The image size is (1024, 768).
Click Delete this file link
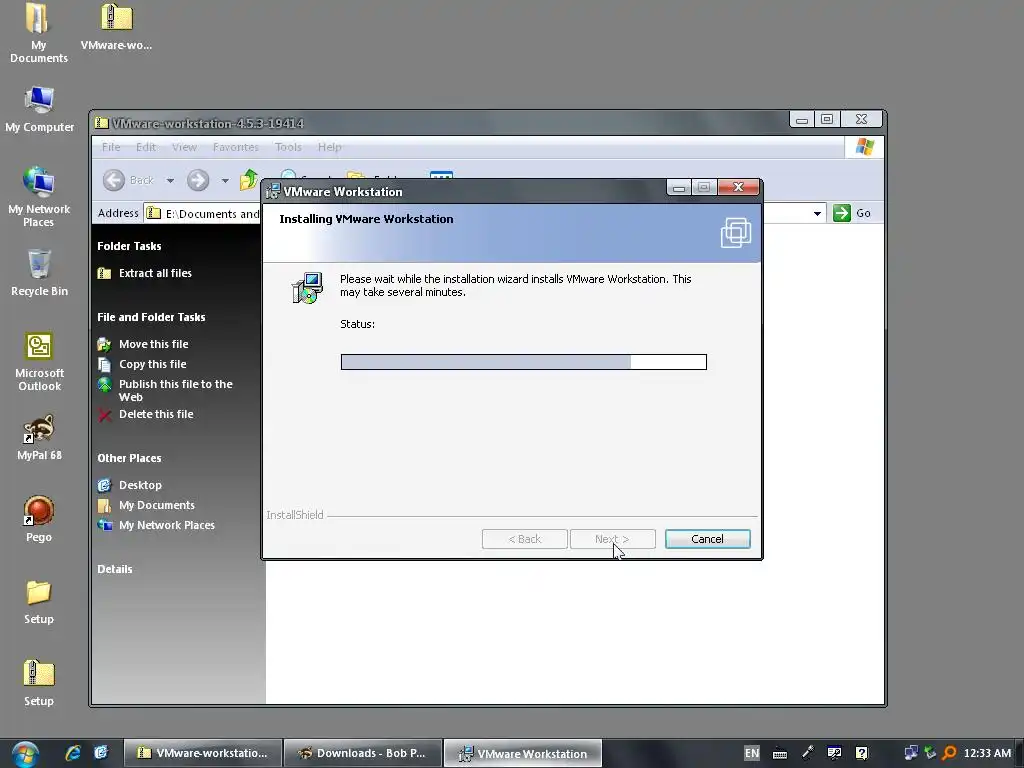[x=156, y=414]
